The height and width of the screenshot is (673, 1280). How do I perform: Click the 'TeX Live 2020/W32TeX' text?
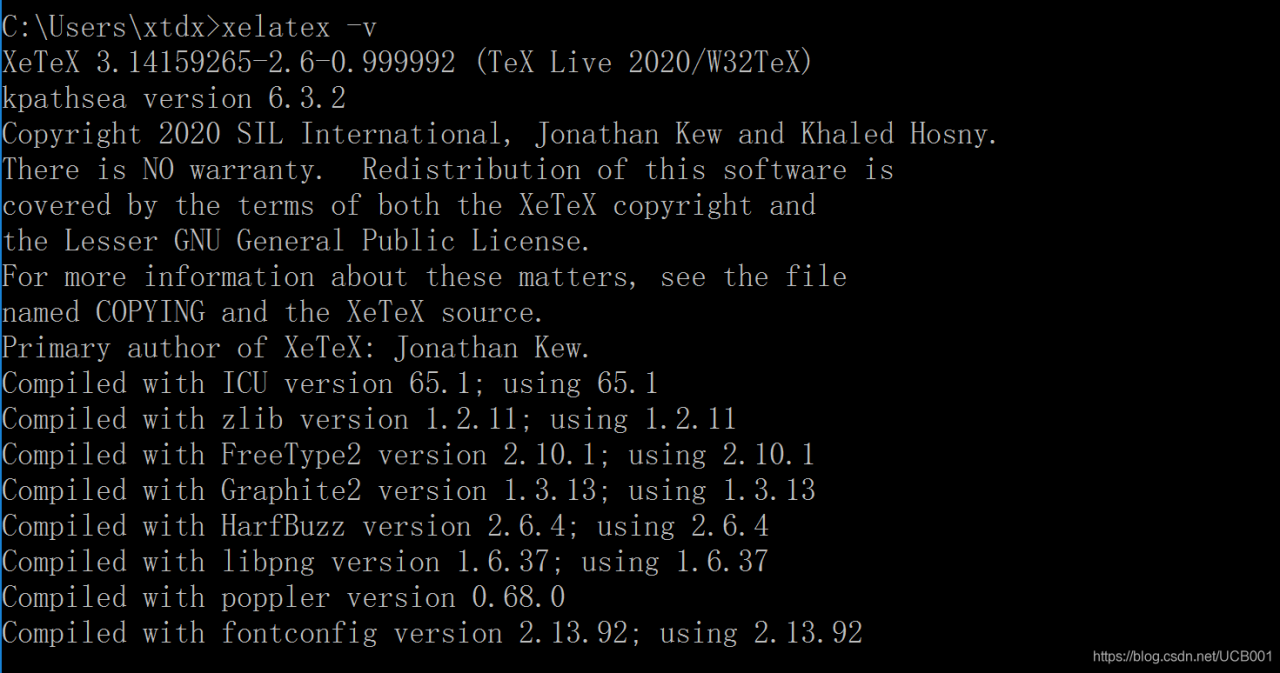[643, 63]
